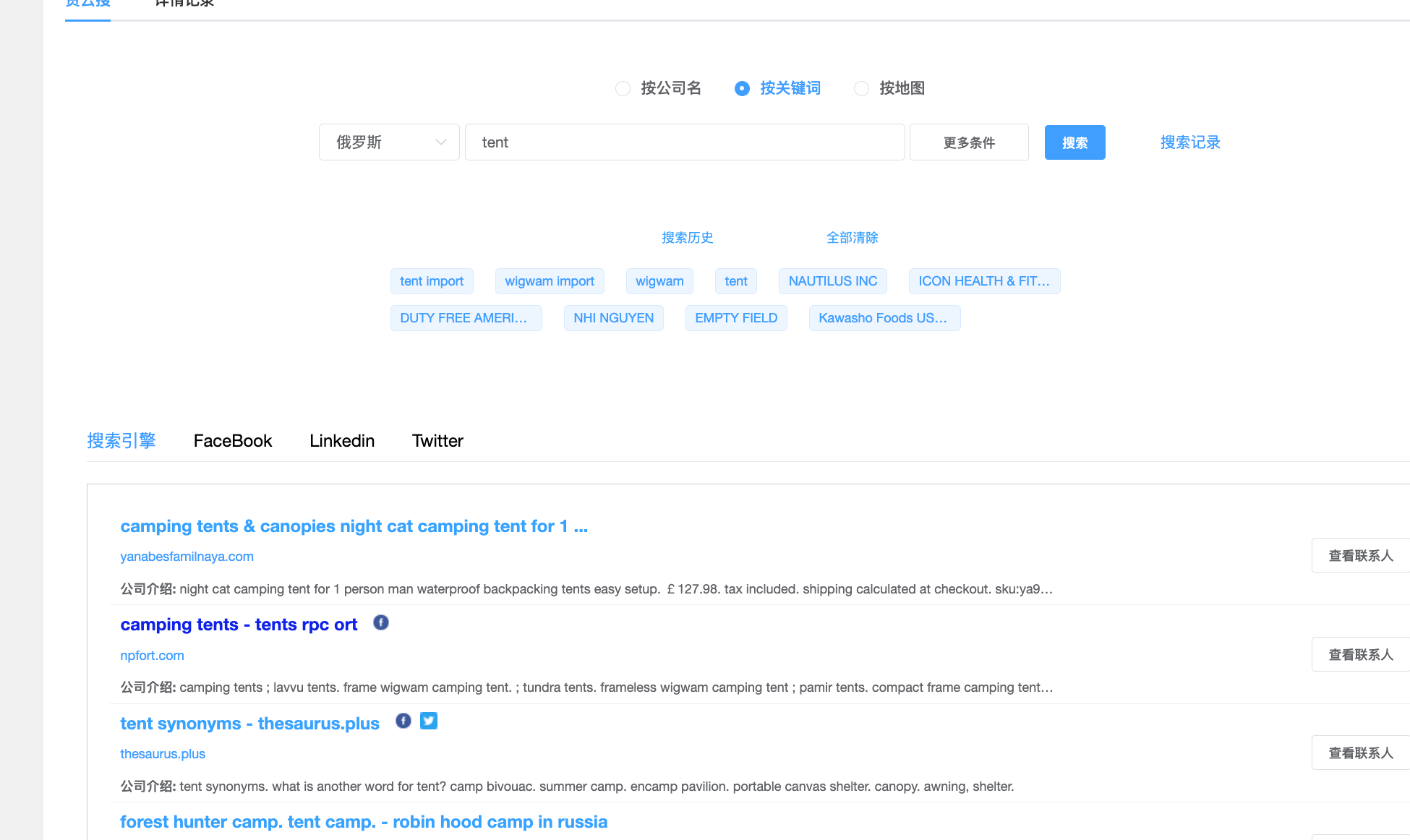Open Twitter icon beside tent synonyms result
Viewport: 1410px width, 840px height.
[429, 721]
